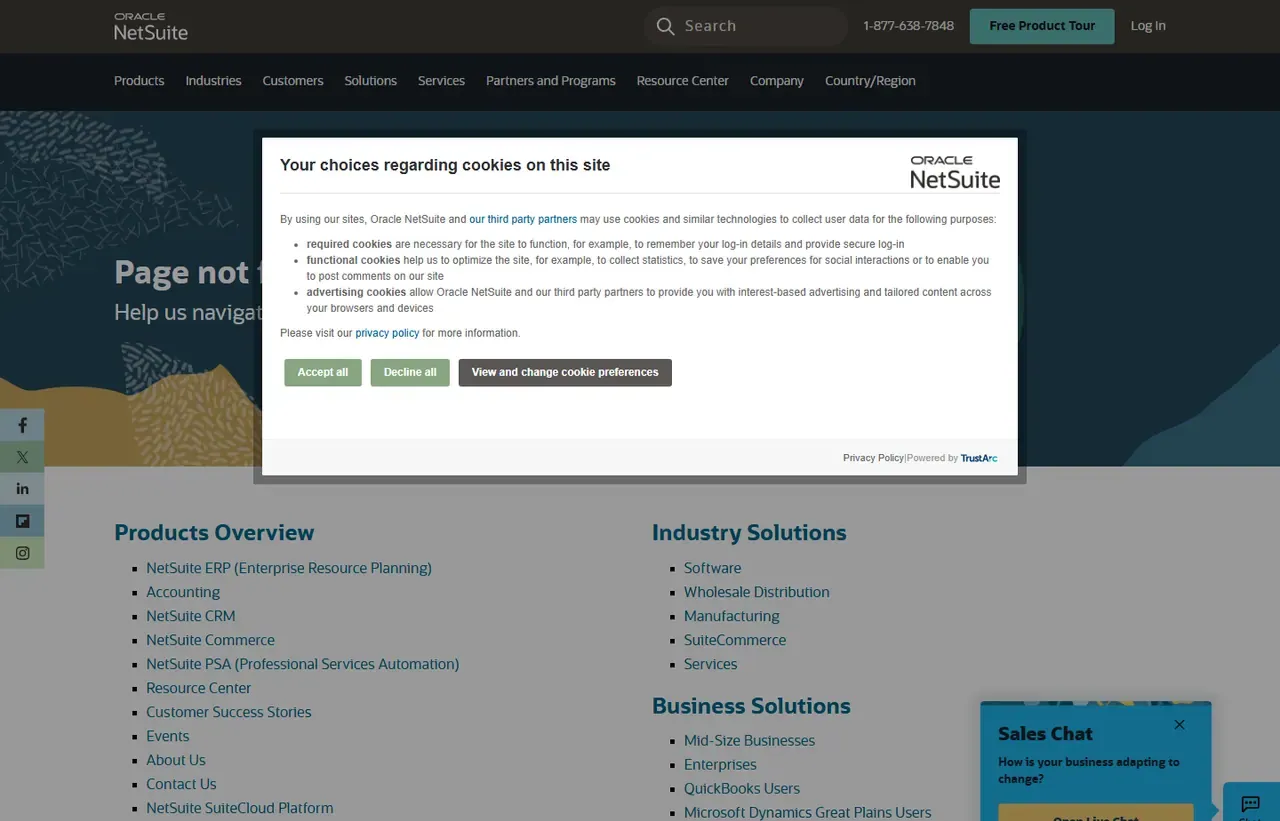Open the Enterprises link
Screen dimensions: 1280x821
(720, 765)
